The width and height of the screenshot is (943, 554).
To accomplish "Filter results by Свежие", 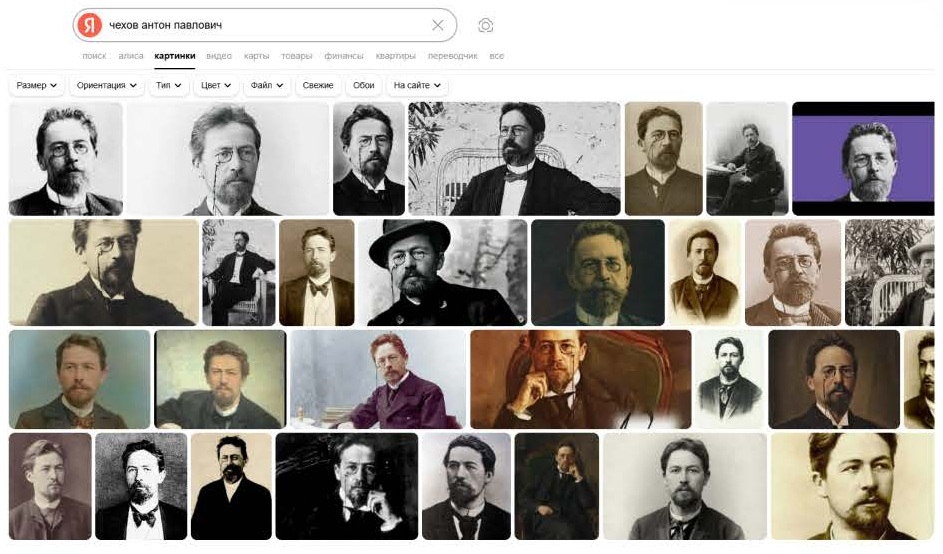I will point(318,85).
